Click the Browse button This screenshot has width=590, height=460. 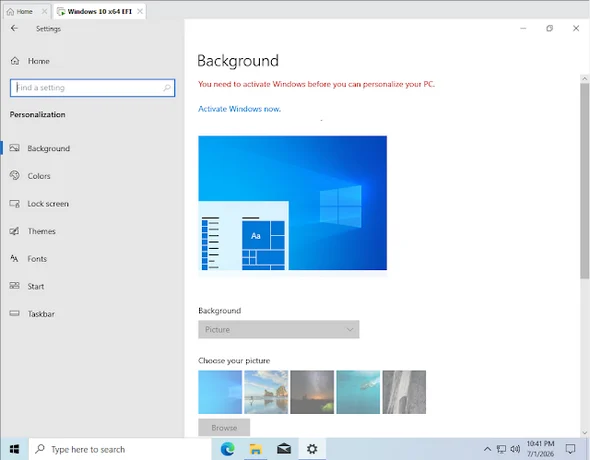[224, 428]
